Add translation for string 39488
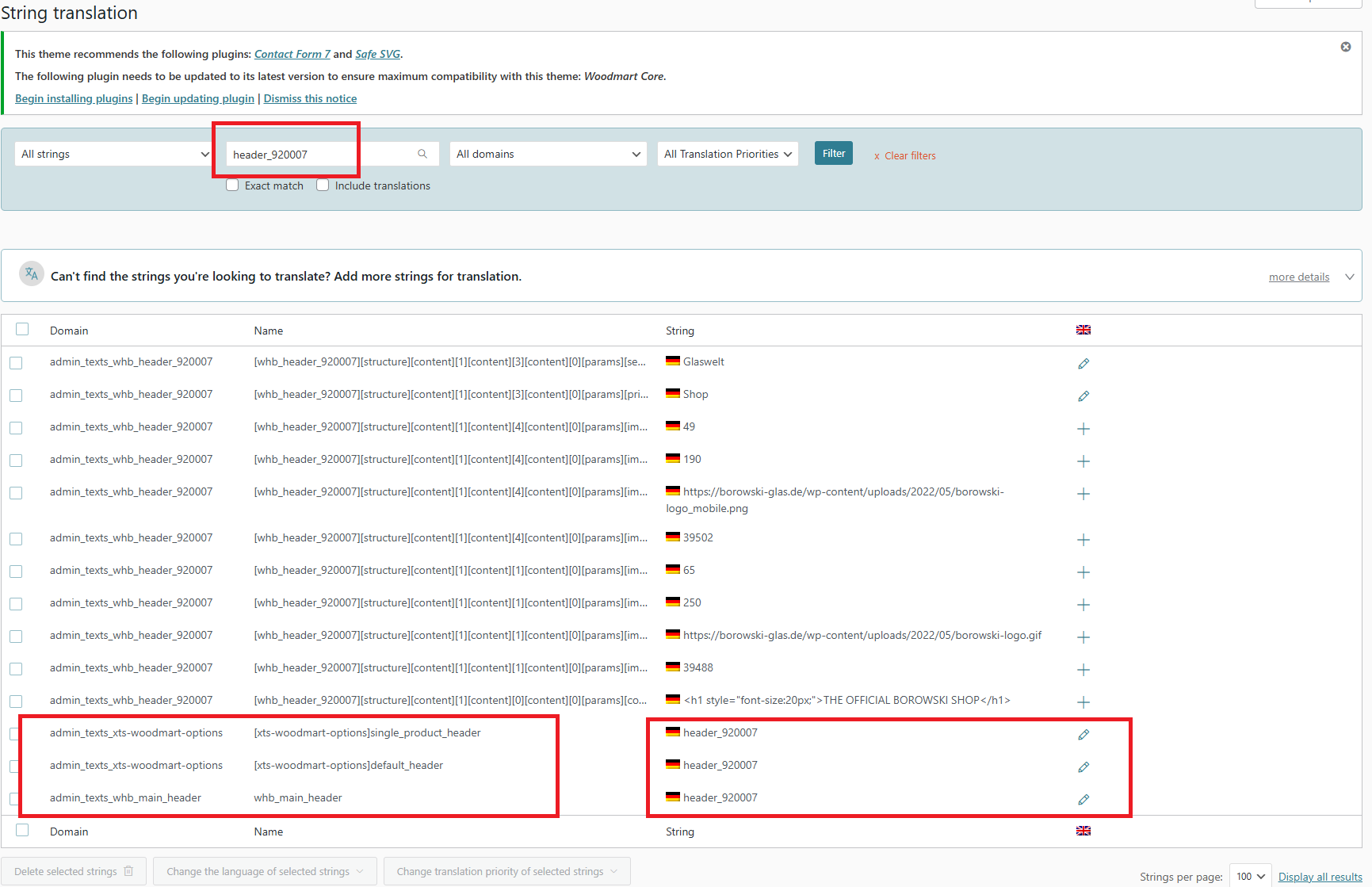The width and height of the screenshot is (1372, 887). pos(1083,670)
